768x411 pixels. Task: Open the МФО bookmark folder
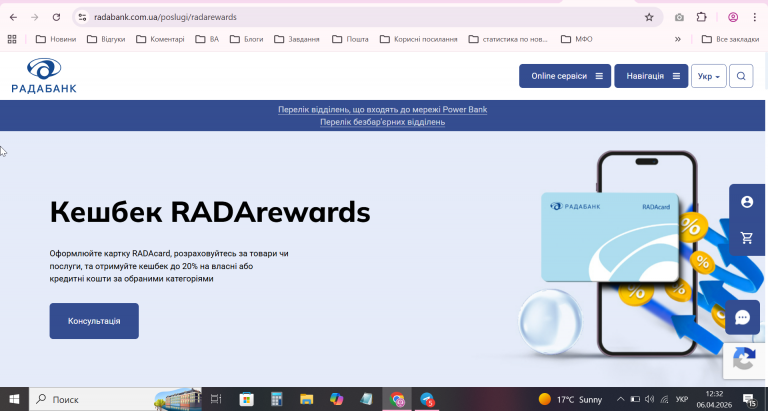tap(576, 39)
